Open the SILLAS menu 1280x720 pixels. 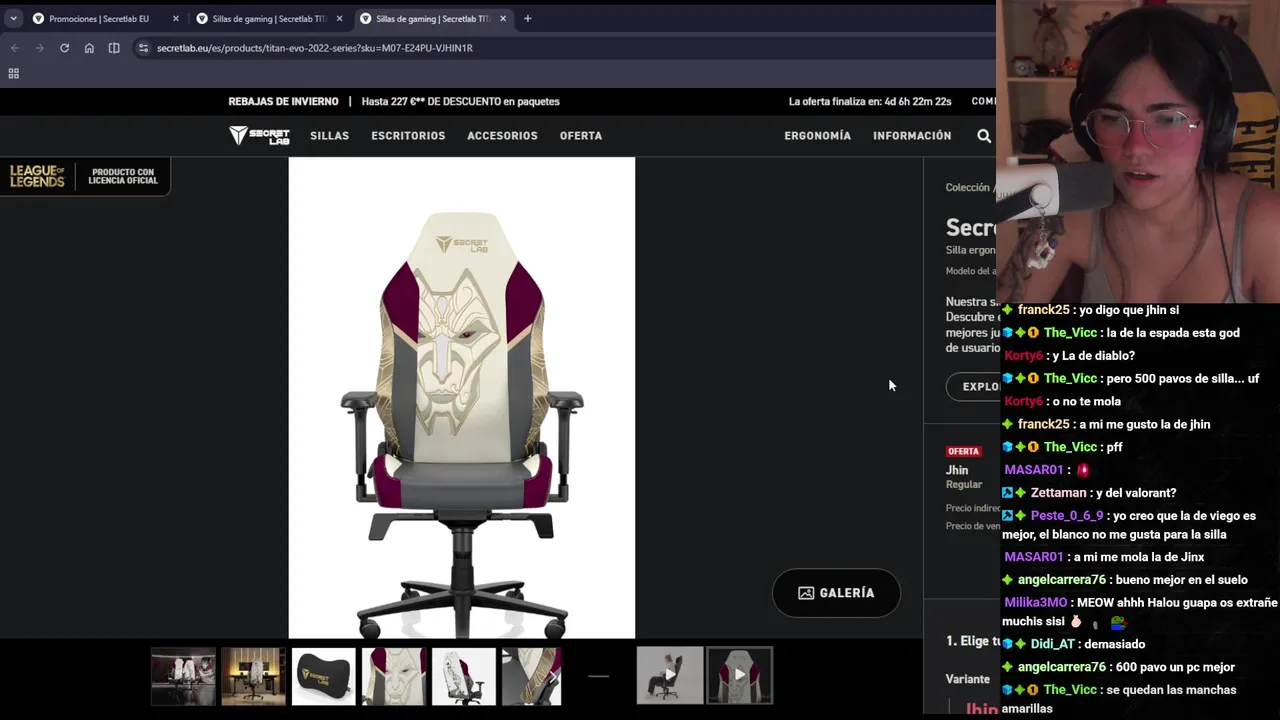[x=329, y=136]
